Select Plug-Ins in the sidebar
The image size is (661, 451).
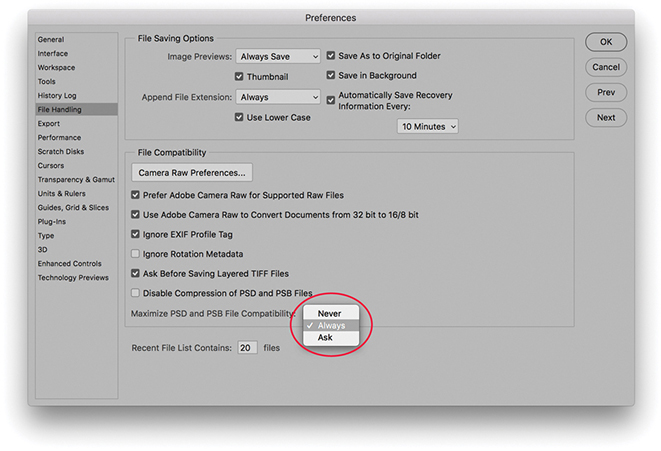pos(51,222)
